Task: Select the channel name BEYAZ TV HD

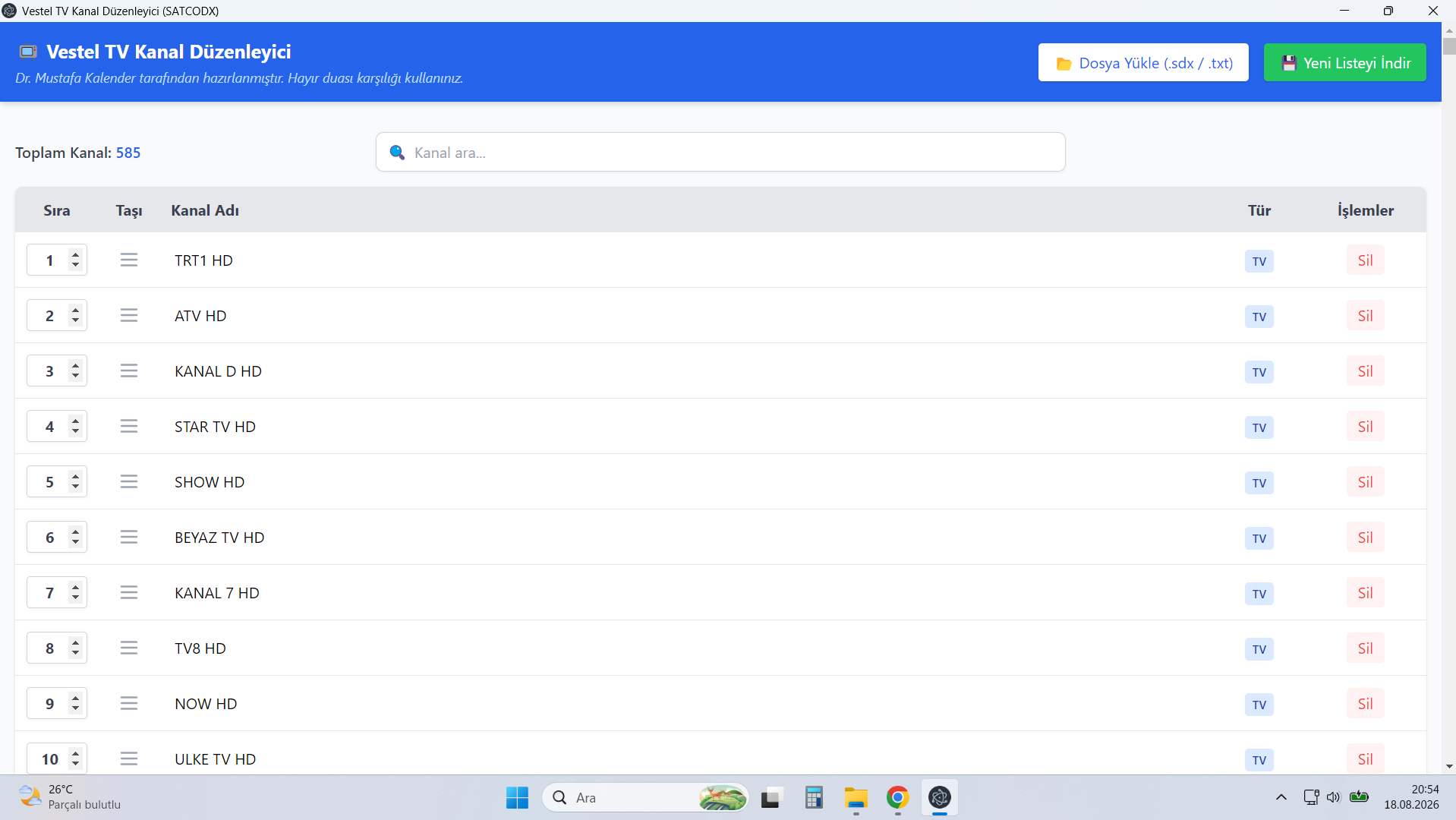Action: [219, 538]
